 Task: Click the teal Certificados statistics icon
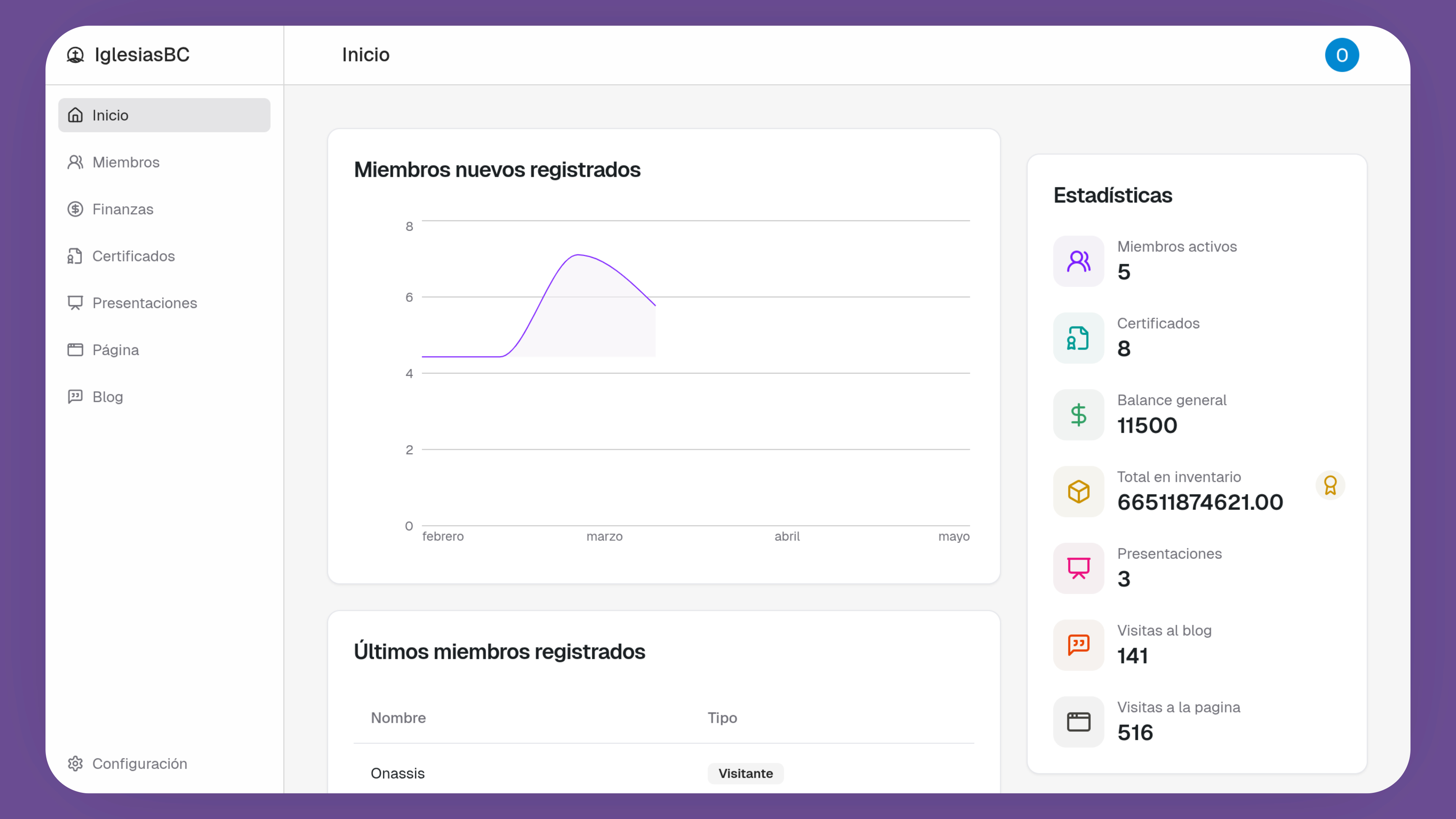(x=1078, y=338)
